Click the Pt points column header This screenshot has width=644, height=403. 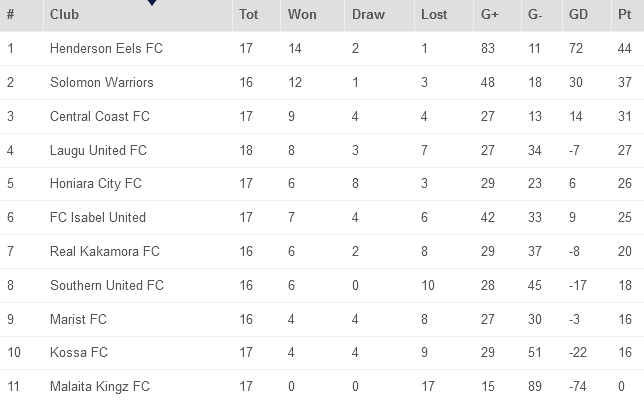625,15
